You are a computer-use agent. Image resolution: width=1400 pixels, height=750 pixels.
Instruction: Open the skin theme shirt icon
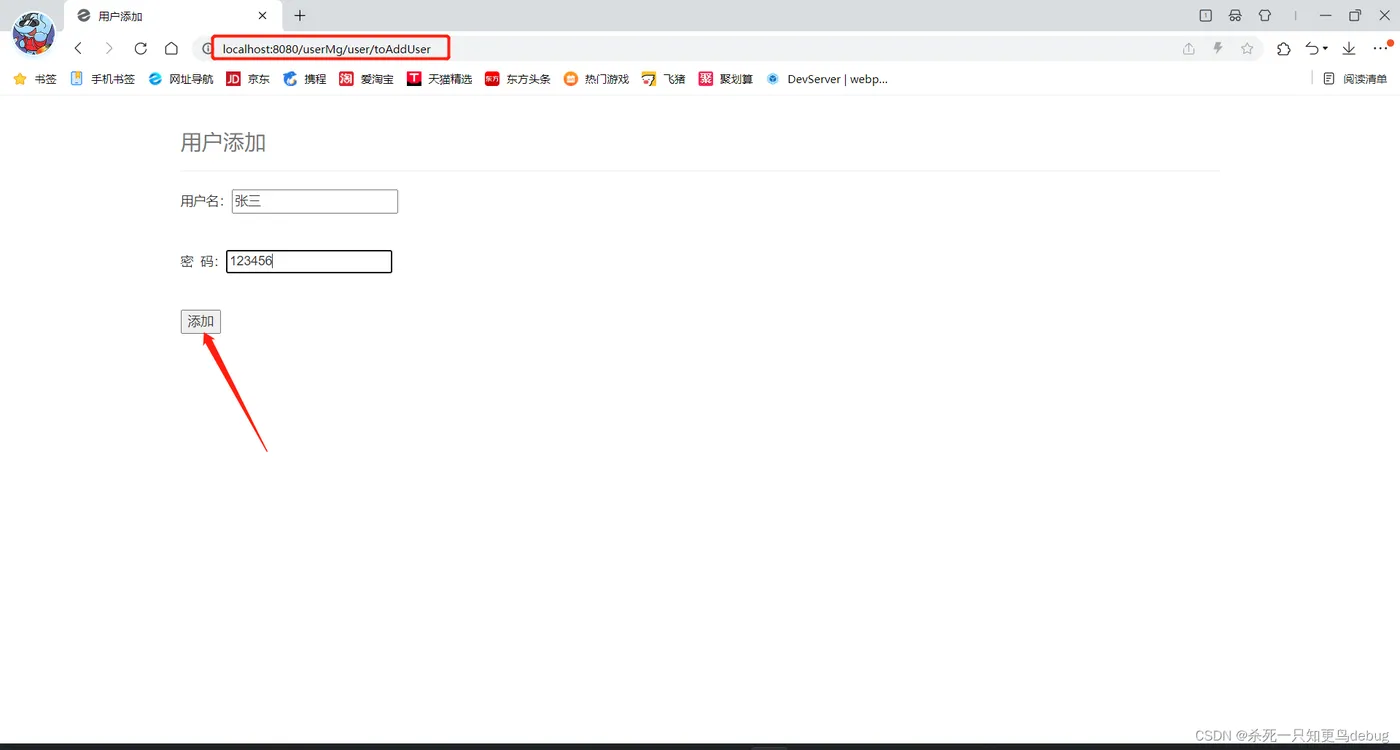click(x=1265, y=16)
